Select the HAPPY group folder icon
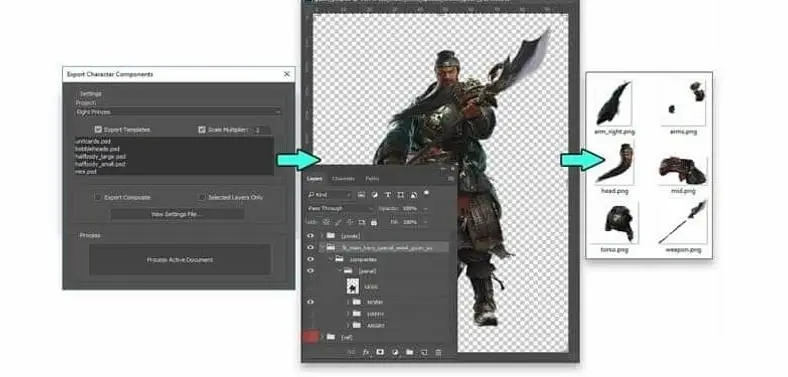The width and height of the screenshot is (788, 377). 357,314
